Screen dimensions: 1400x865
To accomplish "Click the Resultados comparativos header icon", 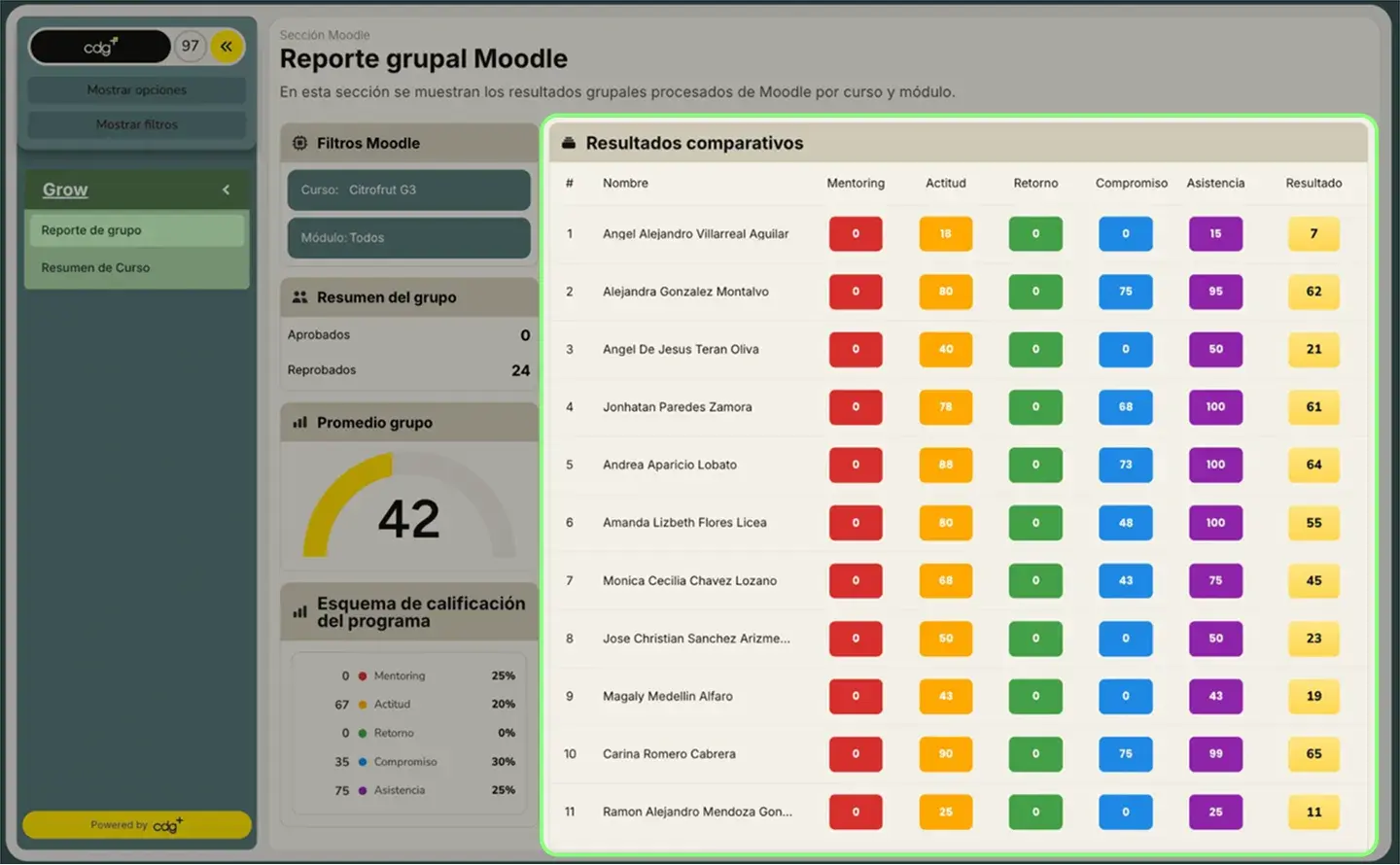I will tap(569, 143).
